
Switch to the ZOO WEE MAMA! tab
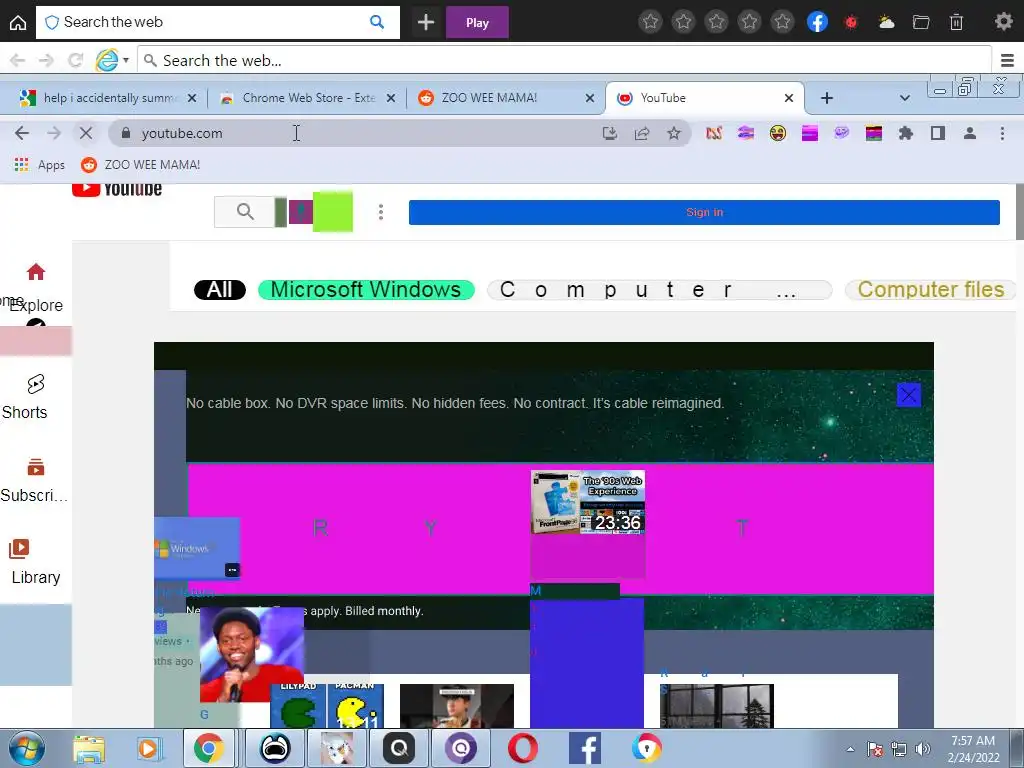pyautogui.click(x=506, y=98)
